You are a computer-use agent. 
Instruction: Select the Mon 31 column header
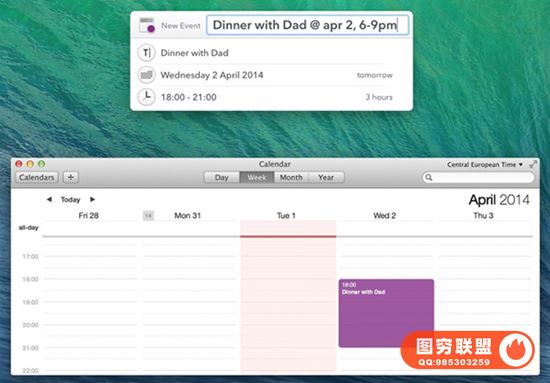(x=188, y=215)
